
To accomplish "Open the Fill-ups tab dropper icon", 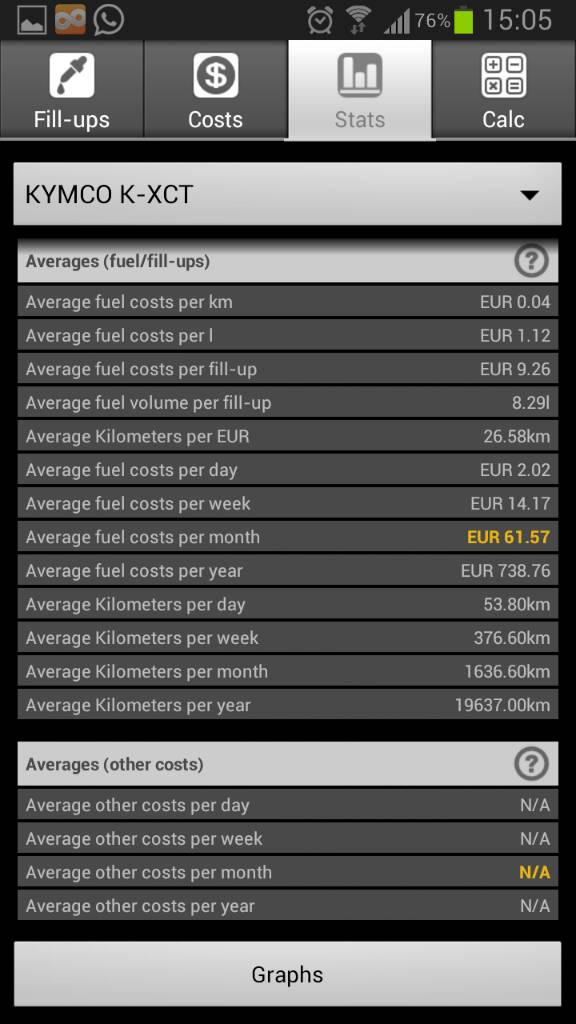I will pos(72,75).
